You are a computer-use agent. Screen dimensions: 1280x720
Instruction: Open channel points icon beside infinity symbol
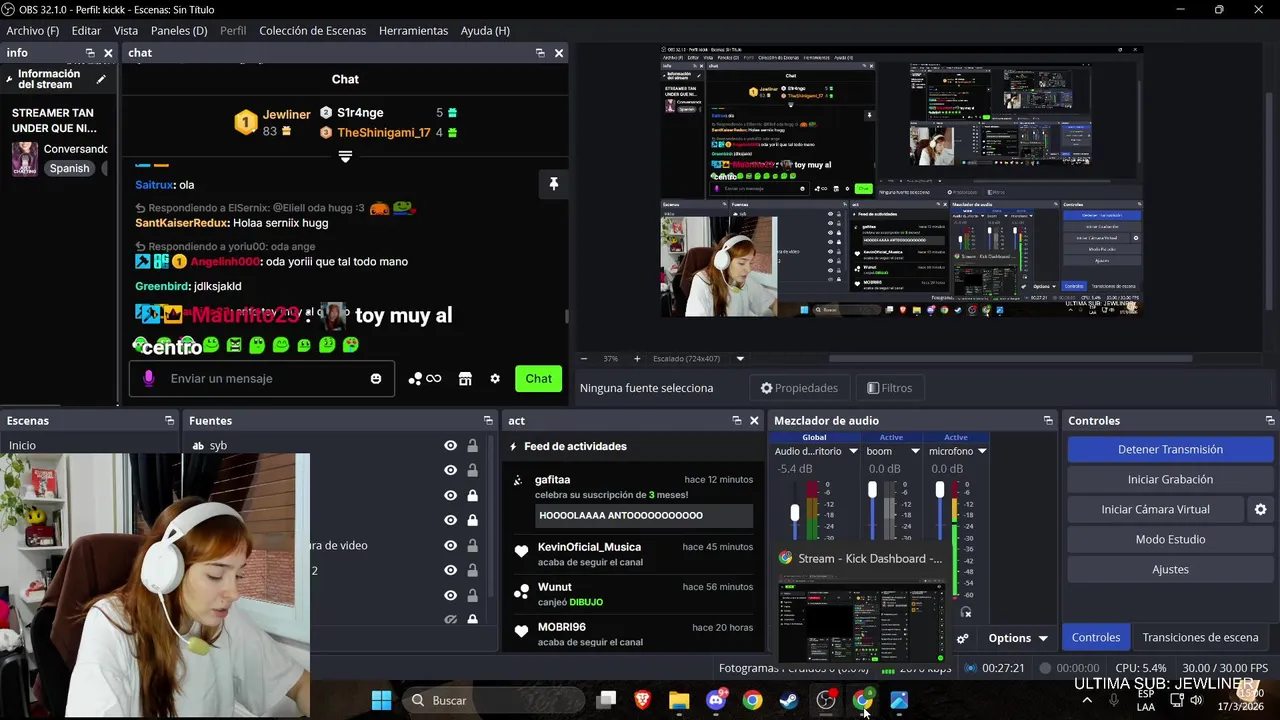pyautogui.click(x=415, y=379)
